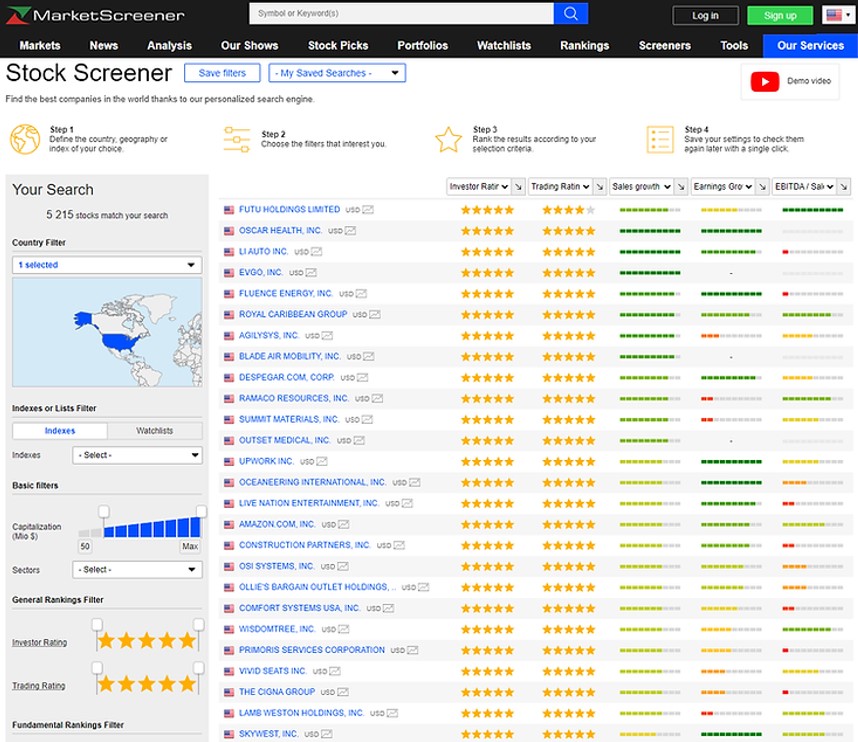This screenshot has width=858, height=742.
Task: Open the MarketScreener logo home link
Action: (95, 15)
